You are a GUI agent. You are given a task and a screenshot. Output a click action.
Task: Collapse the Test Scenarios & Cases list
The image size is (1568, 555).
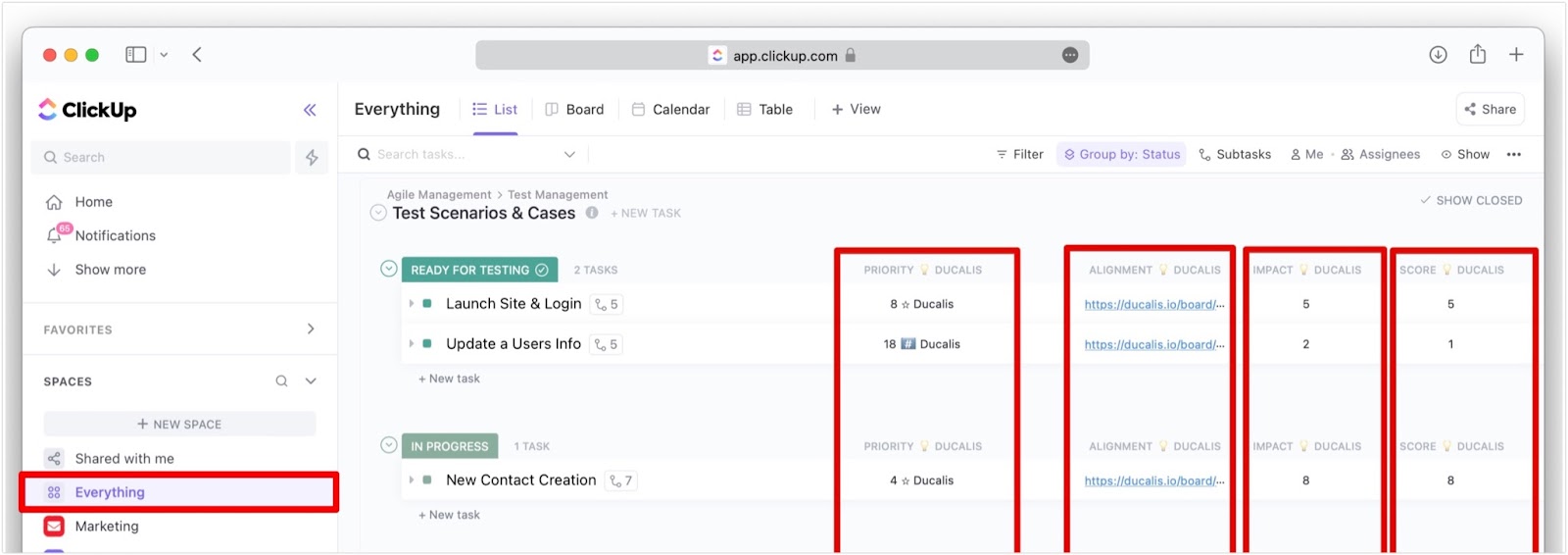pyautogui.click(x=378, y=213)
